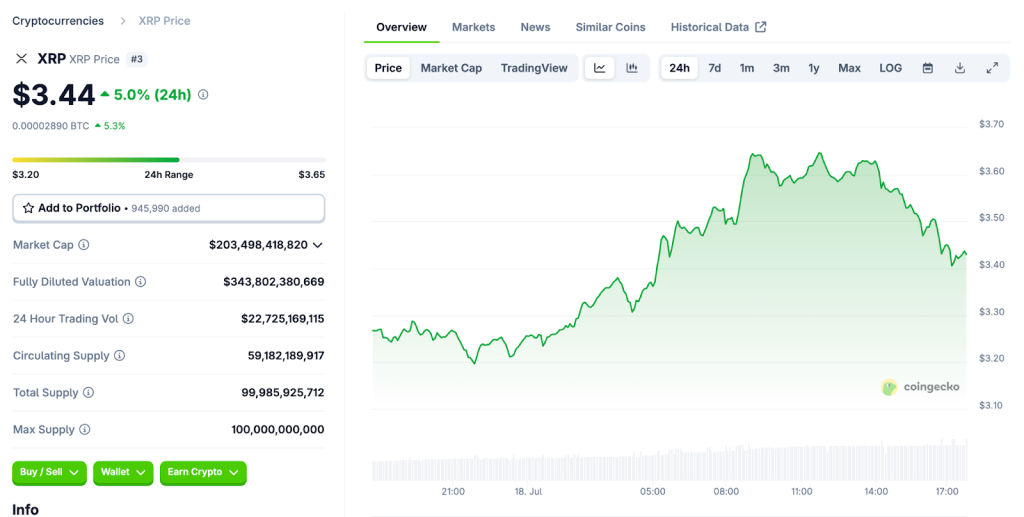Click the volume bars below the chart
The height and width of the screenshot is (517, 1024).
coord(669,462)
